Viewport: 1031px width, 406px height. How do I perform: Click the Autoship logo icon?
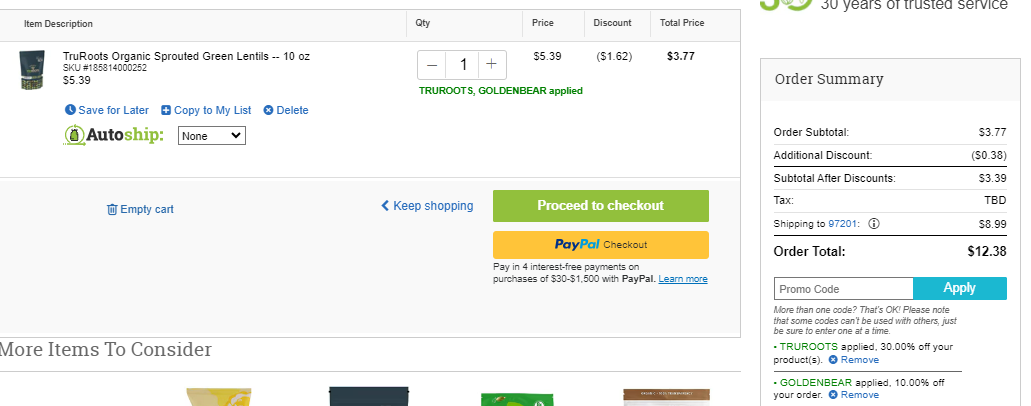point(74,135)
